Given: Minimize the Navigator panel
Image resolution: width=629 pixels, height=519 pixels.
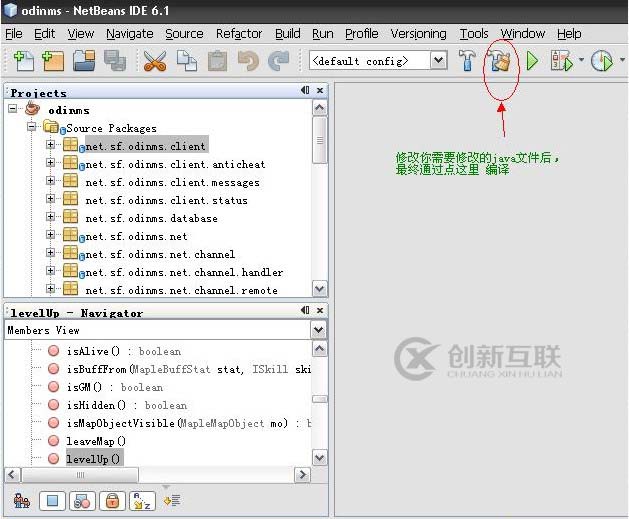Looking at the screenshot, I should 305,310.
